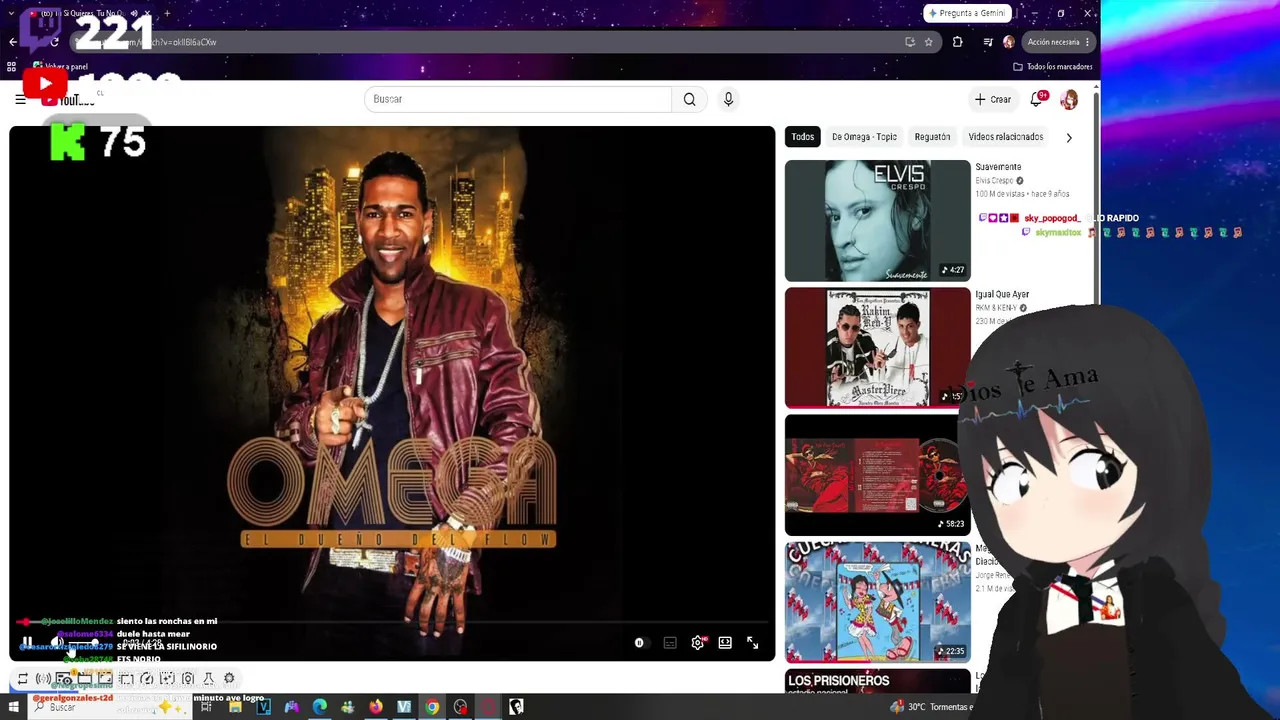Open Firefox from the taskbar
1280x720 pixels.
coord(375,707)
